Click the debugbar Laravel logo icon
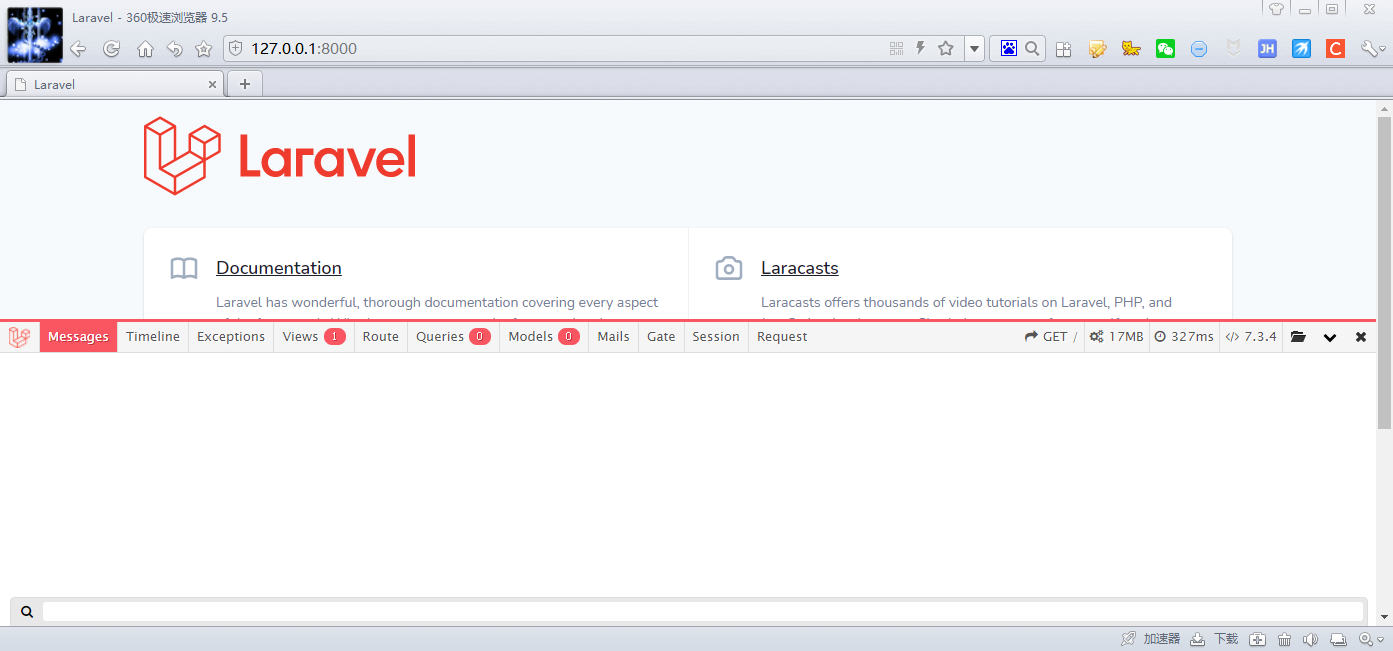1393x651 pixels. (x=19, y=337)
